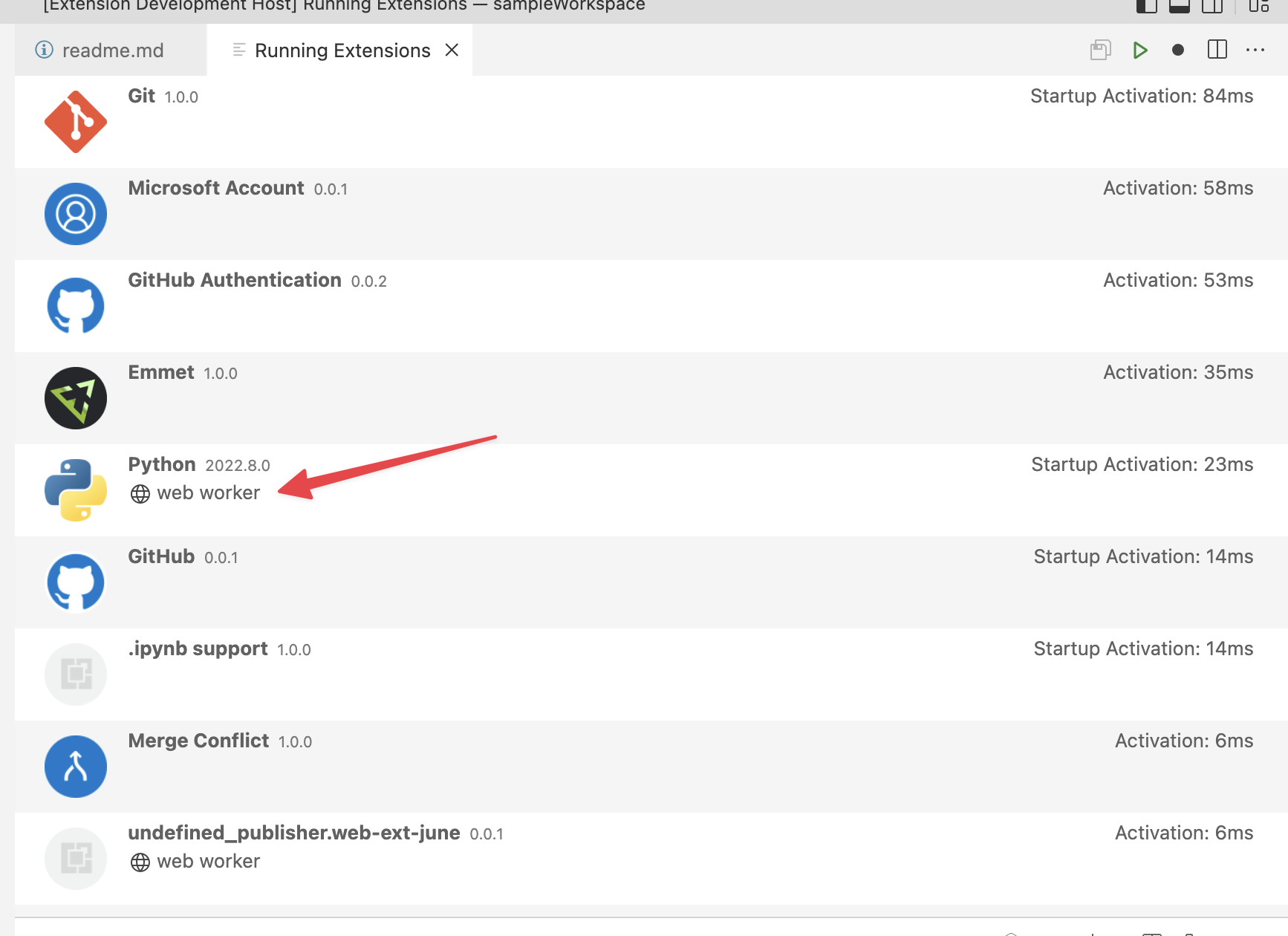Click the Emmet extension icon

(75, 397)
